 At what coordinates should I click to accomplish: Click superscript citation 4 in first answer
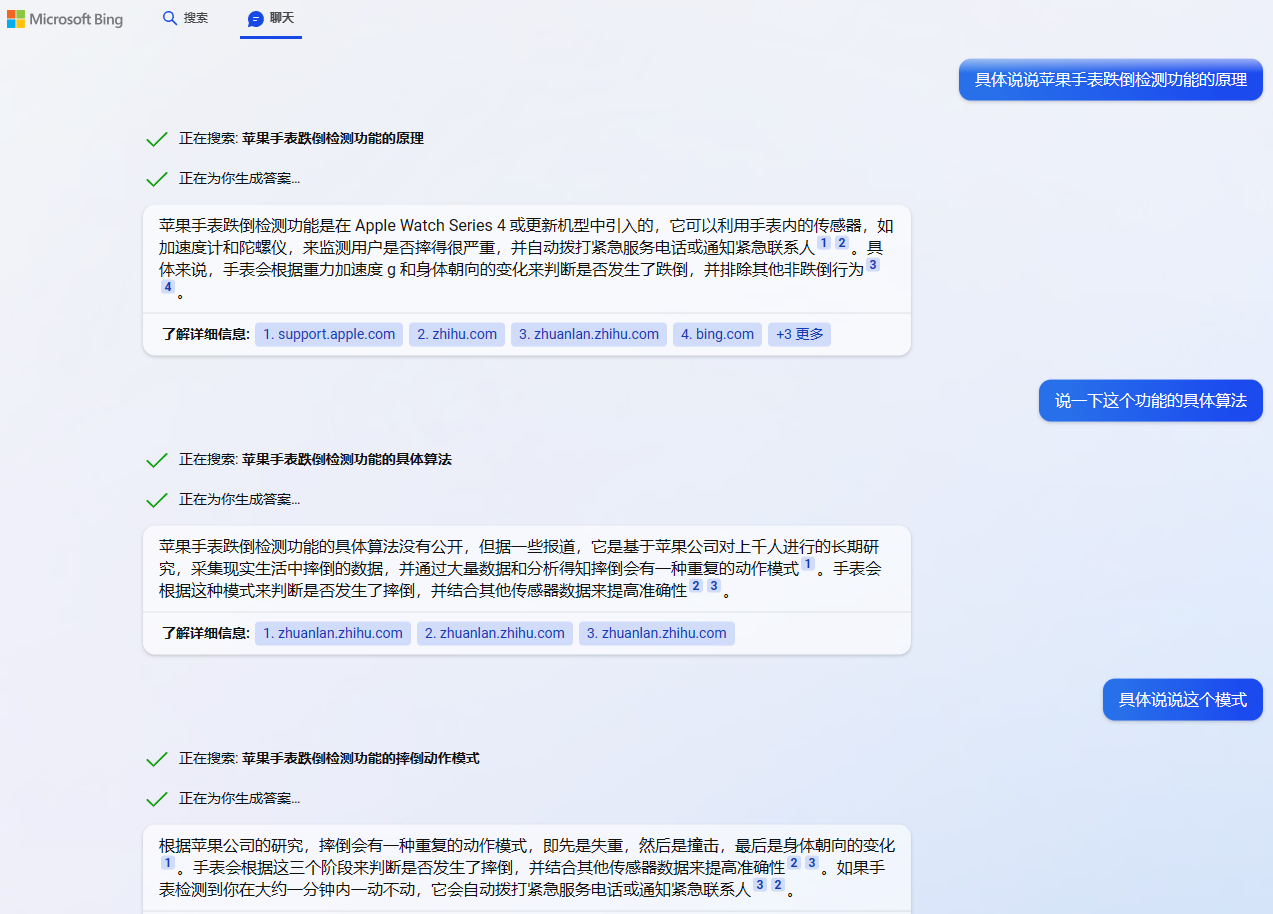point(167,286)
